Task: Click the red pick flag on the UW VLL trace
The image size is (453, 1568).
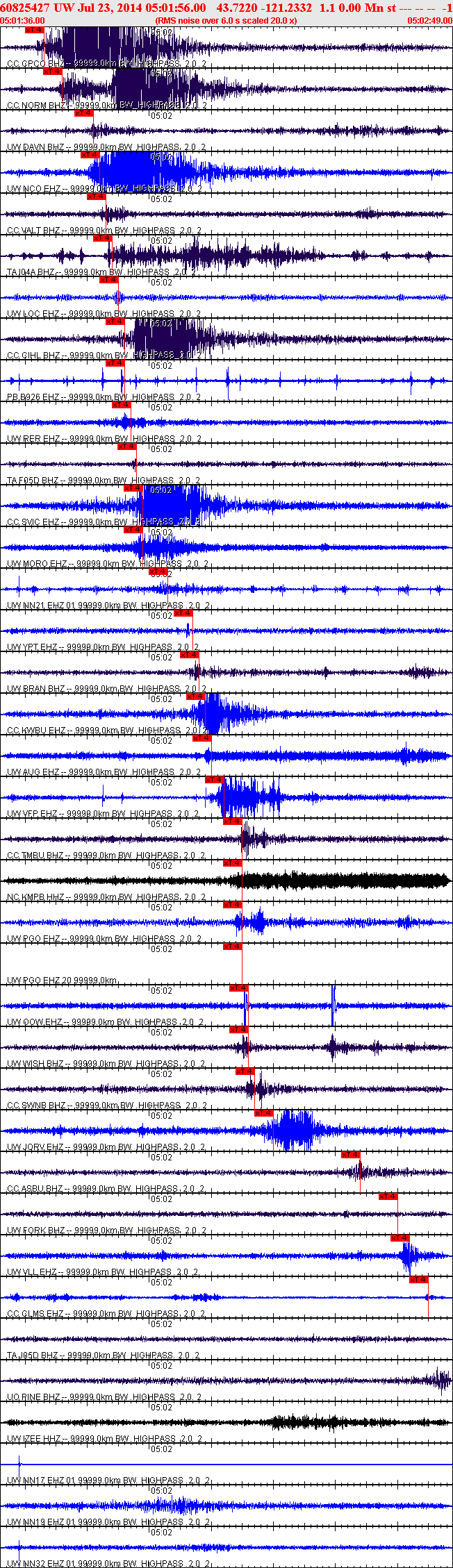Action: (400, 1238)
